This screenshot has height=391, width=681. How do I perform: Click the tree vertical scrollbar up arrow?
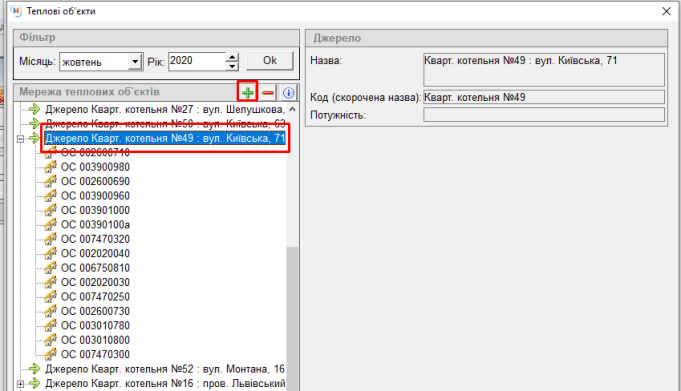coord(292,109)
